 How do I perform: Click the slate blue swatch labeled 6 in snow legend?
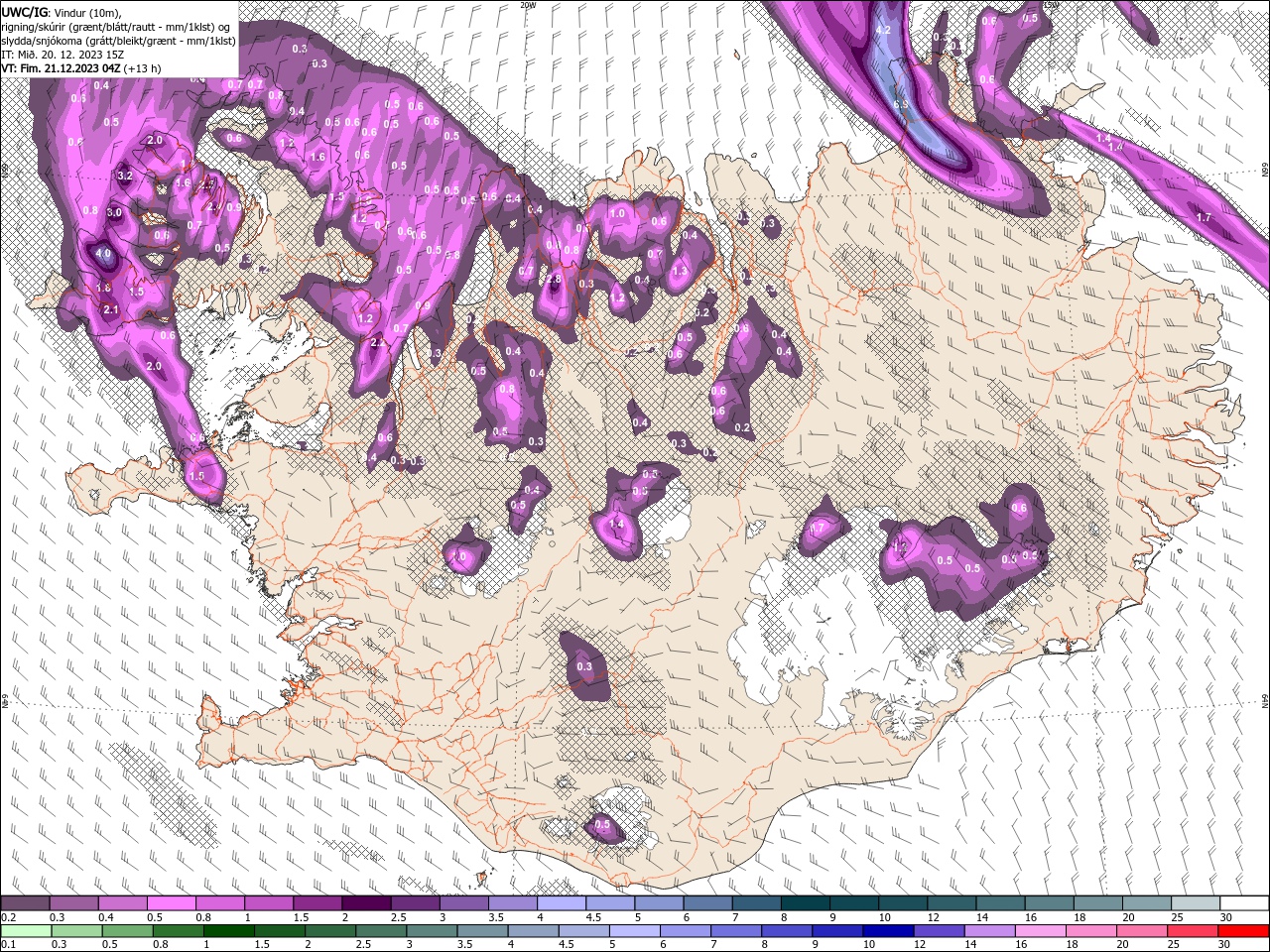point(707,903)
